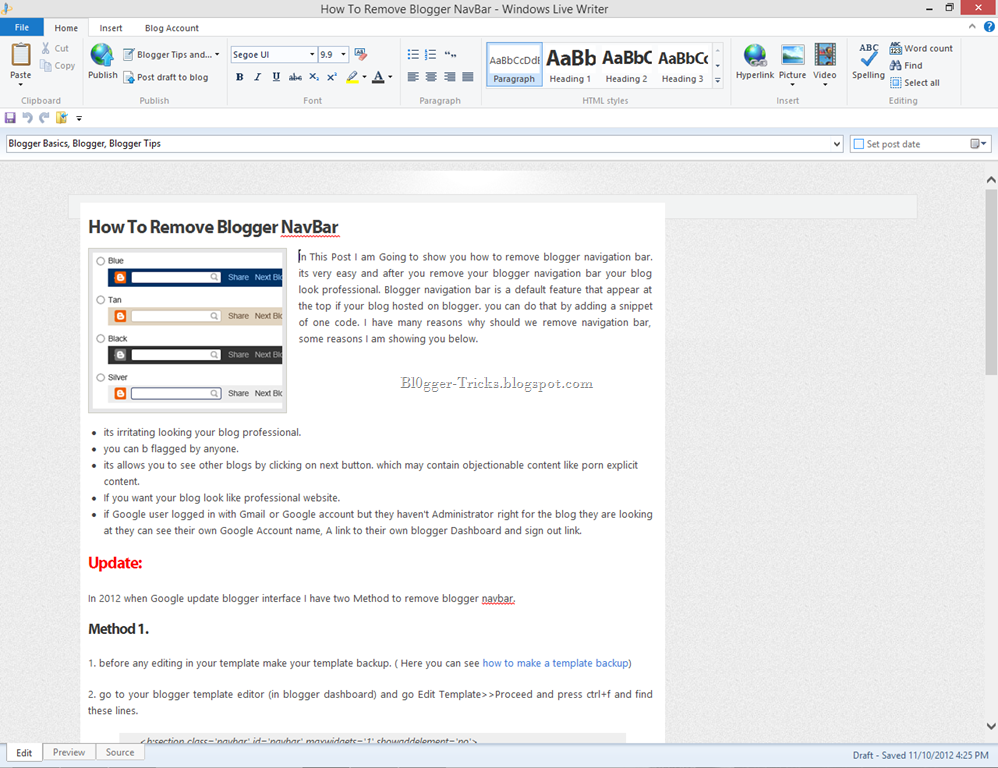This screenshot has width=998, height=768.
Task: Apply blockquote formatting
Action: pos(450,55)
